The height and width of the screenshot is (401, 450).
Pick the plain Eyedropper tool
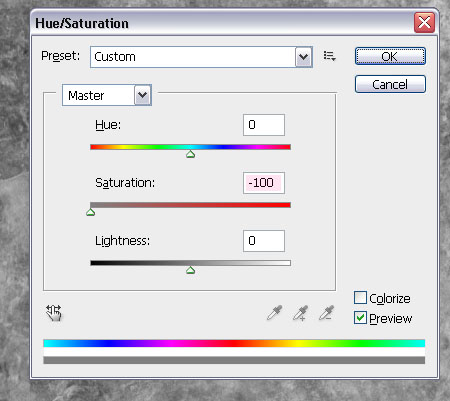274,313
